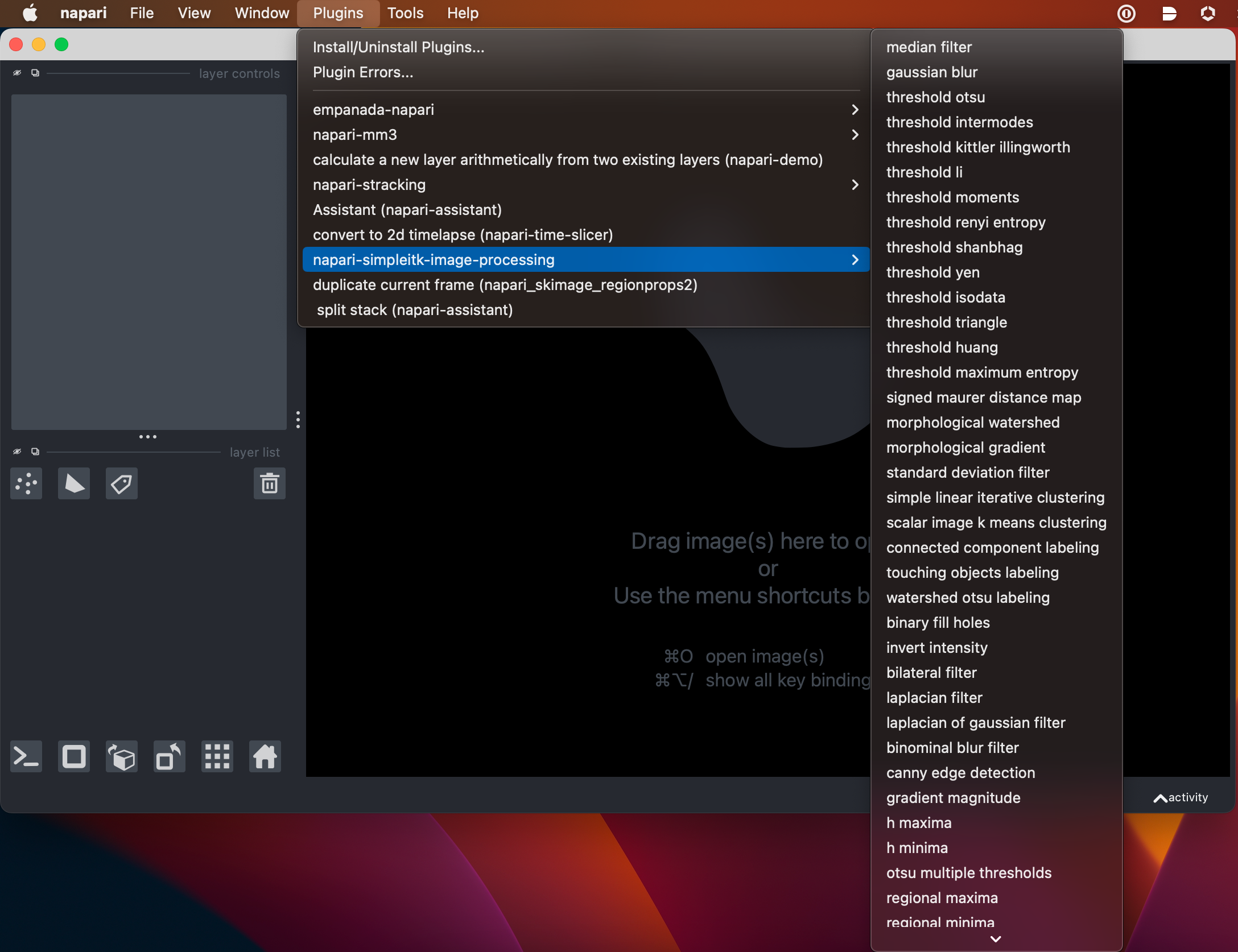
Task: Open the napari console
Action: tap(26, 756)
